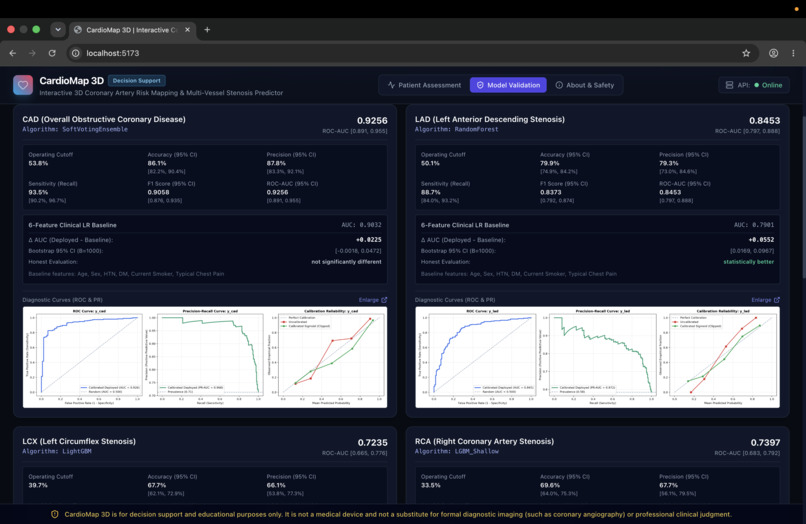Open the About & Safety tab
This screenshot has width=806, height=524.
tap(584, 85)
